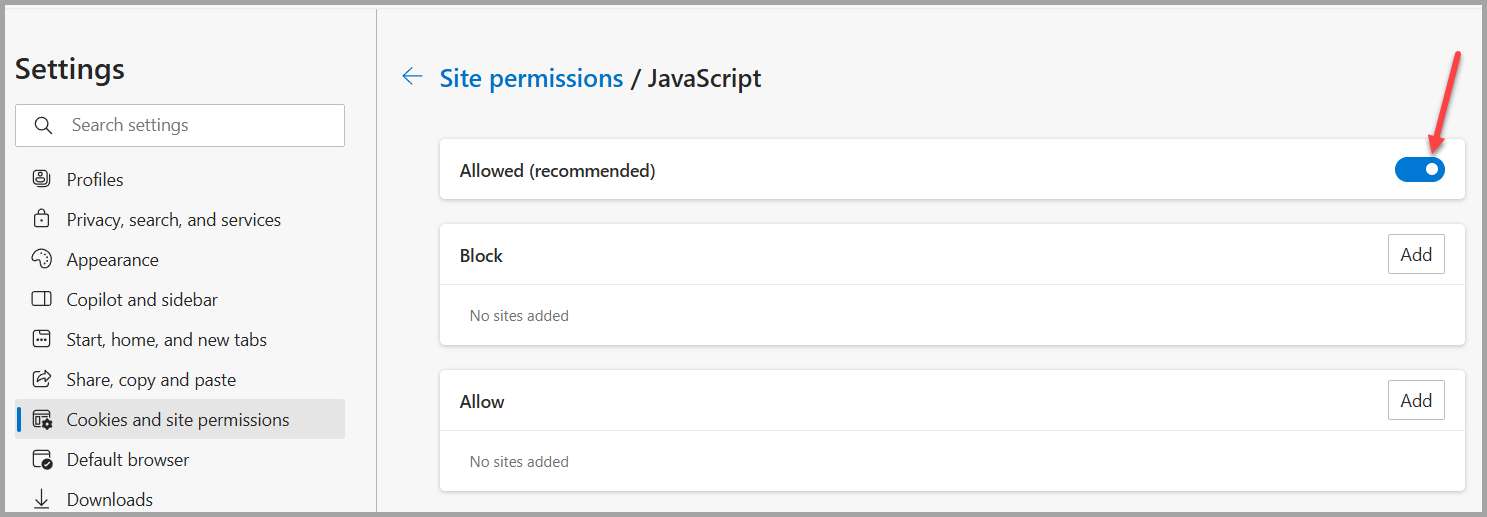Click the Profiles icon in sidebar

[x=41, y=179]
